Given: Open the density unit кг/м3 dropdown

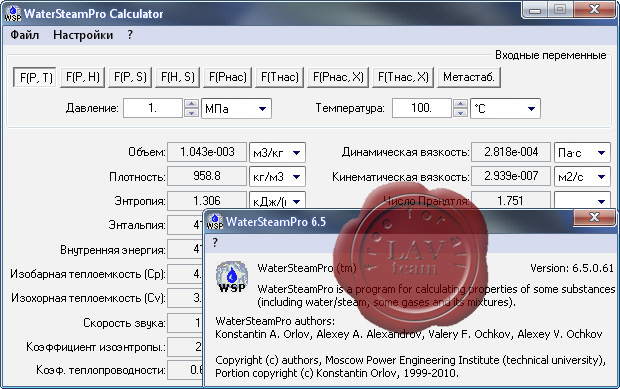Looking at the screenshot, I should tap(277, 177).
